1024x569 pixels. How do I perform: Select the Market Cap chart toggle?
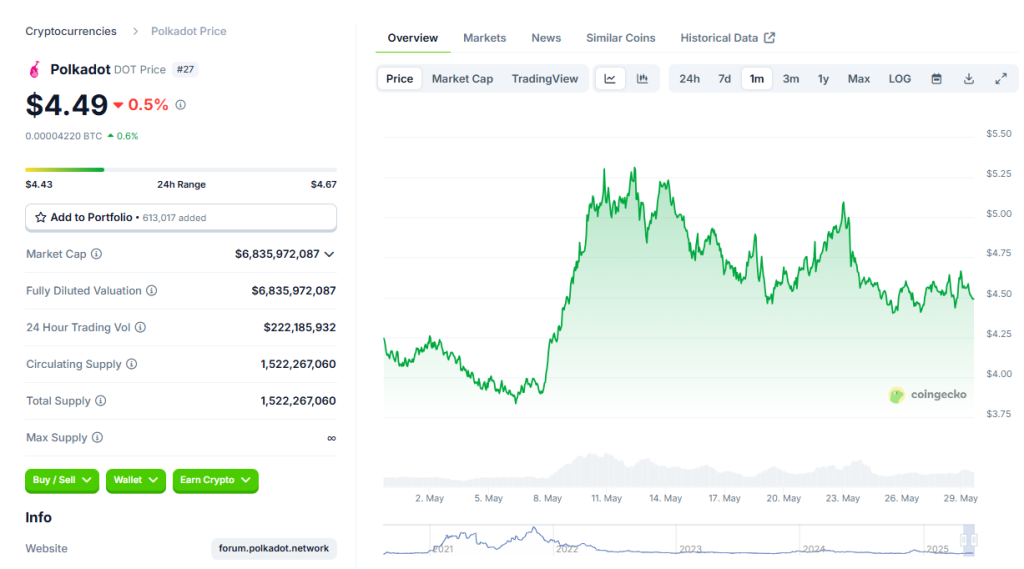pos(462,78)
